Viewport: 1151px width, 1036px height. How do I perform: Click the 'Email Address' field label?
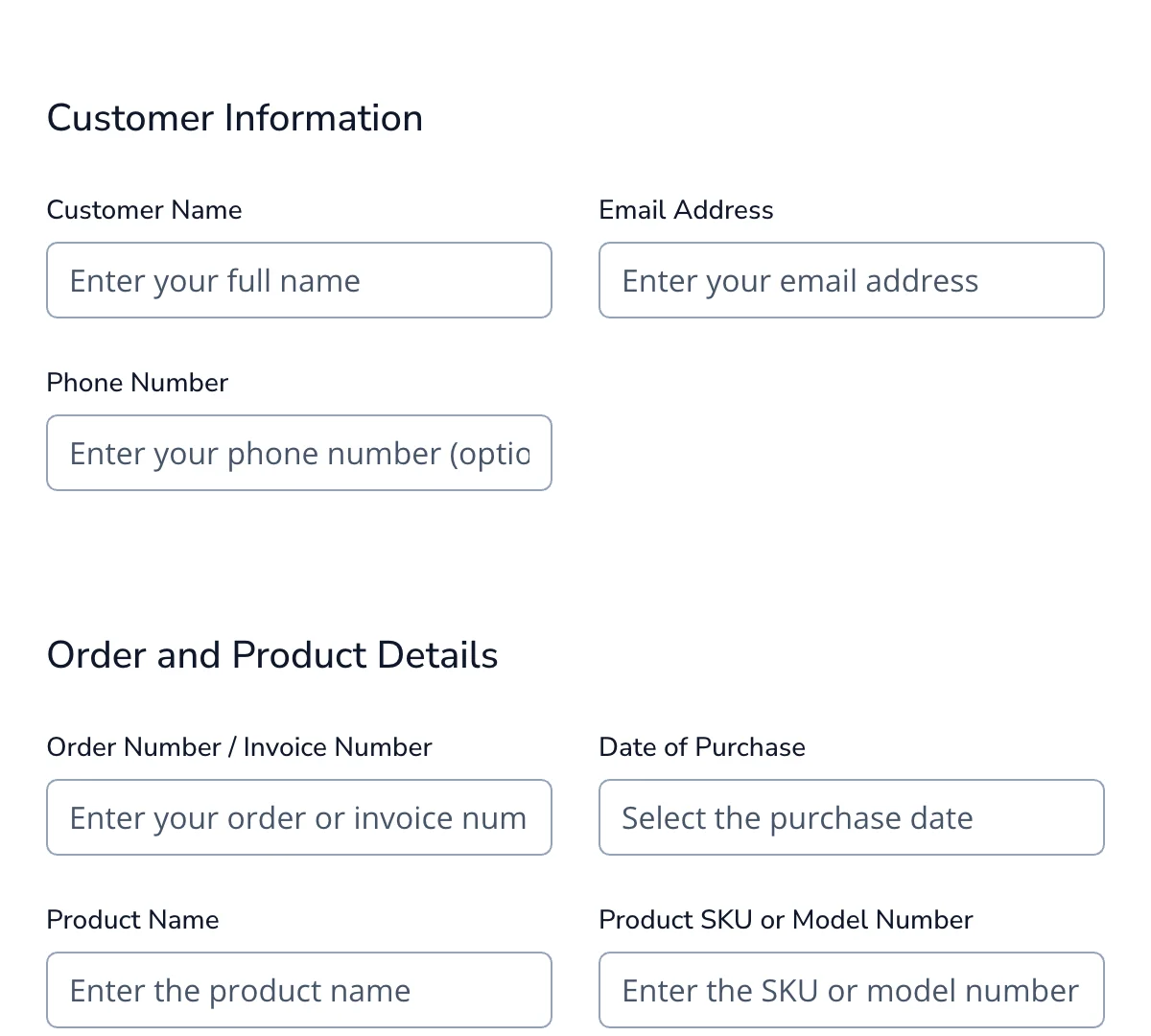[x=686, y=210]
